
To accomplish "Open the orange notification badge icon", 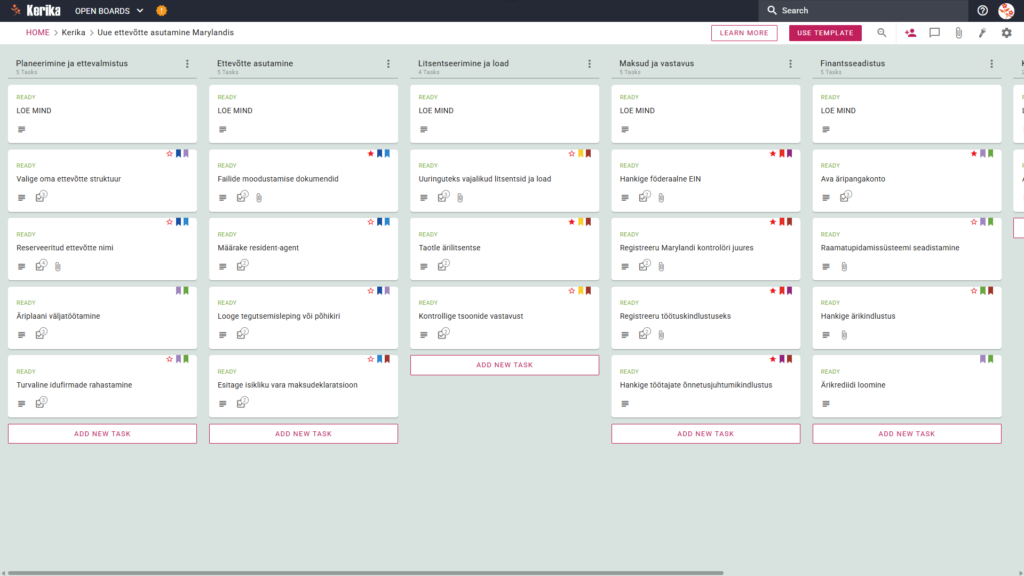I will coord(161,10).
